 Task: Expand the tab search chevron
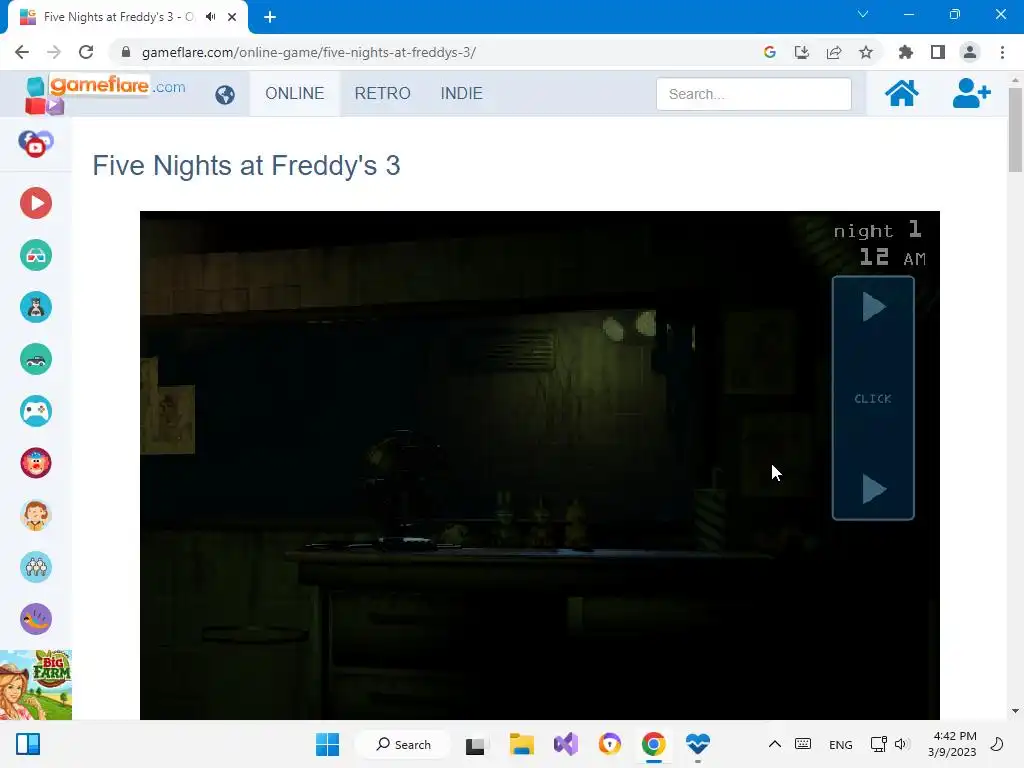click(863, 14)
